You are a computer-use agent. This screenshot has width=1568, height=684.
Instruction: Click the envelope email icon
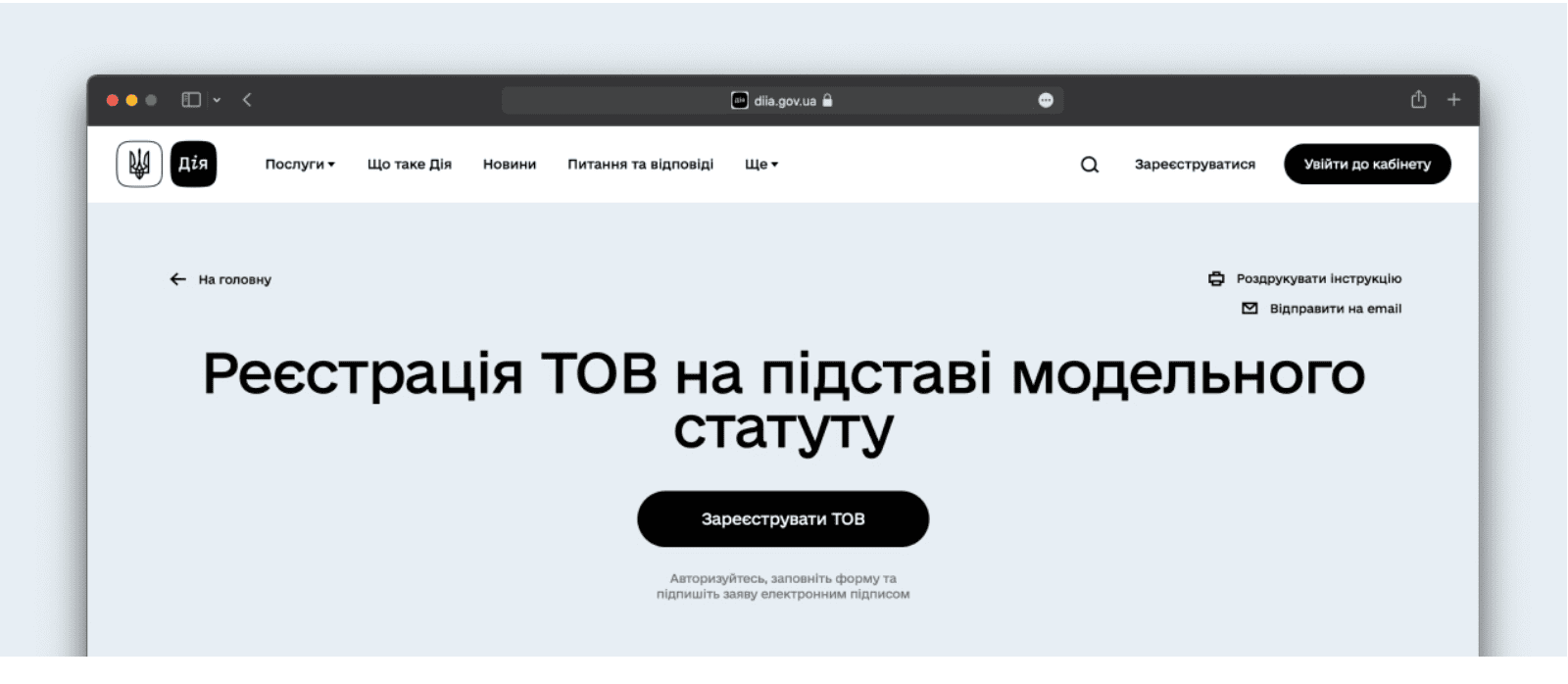[x=1249, y=309]
